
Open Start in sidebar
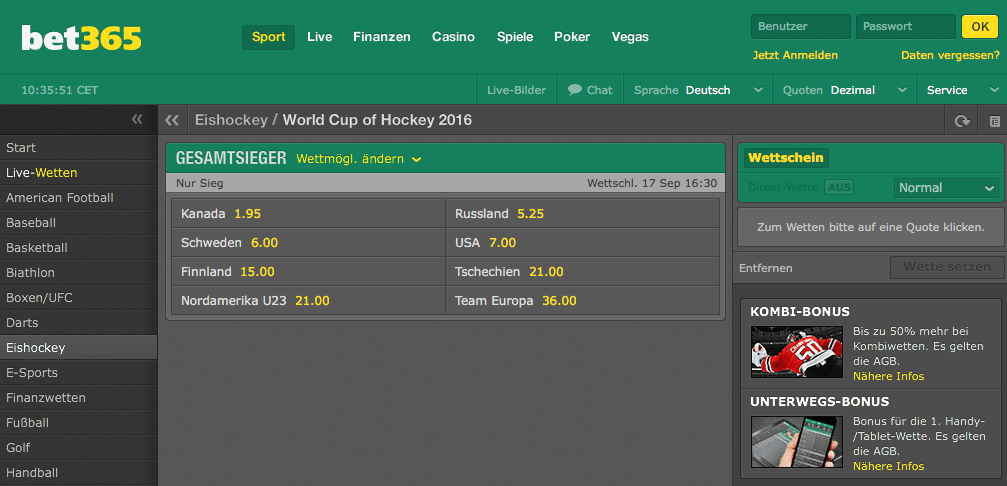78,148
